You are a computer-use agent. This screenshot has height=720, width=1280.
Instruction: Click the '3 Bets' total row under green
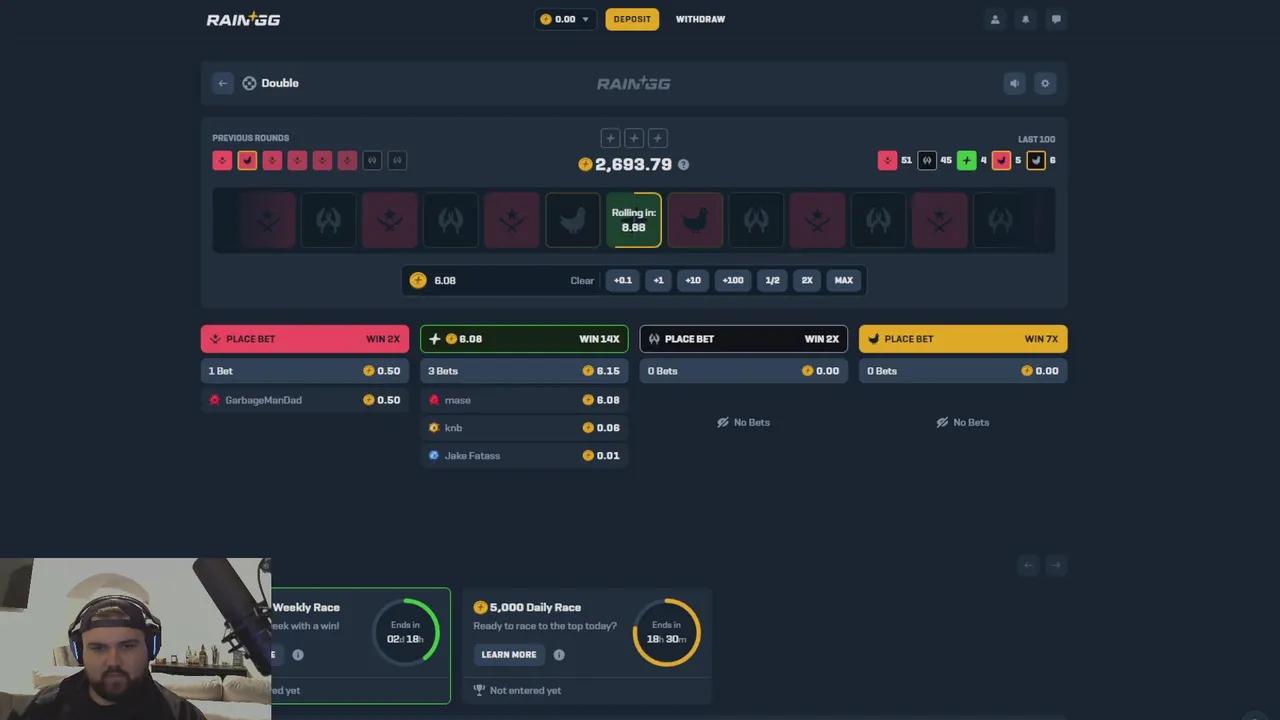(x=524, y=371)
